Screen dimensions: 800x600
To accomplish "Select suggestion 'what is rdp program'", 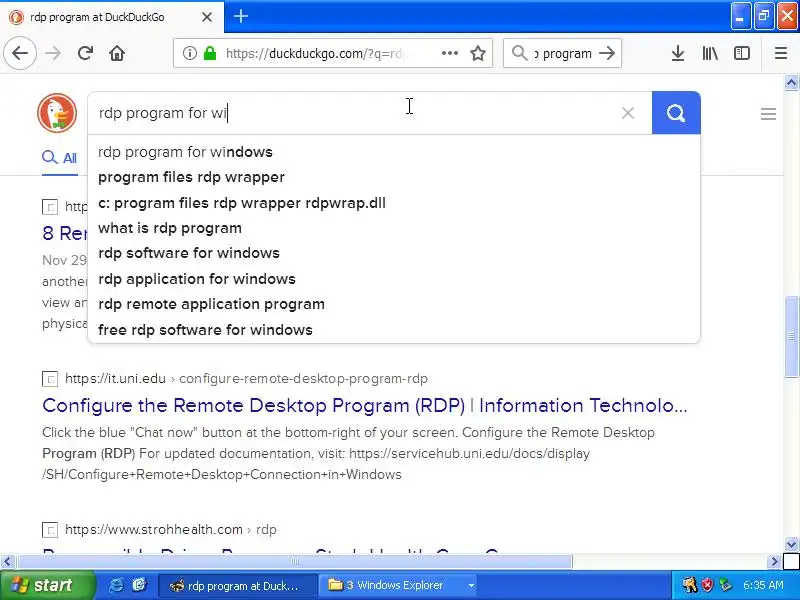I will [394, 228].
